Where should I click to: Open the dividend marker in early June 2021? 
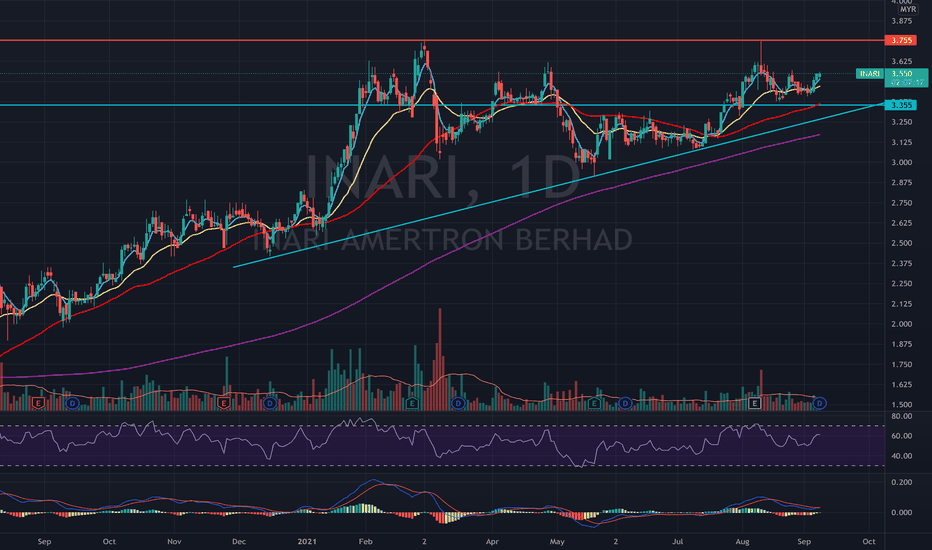(625, 404)
